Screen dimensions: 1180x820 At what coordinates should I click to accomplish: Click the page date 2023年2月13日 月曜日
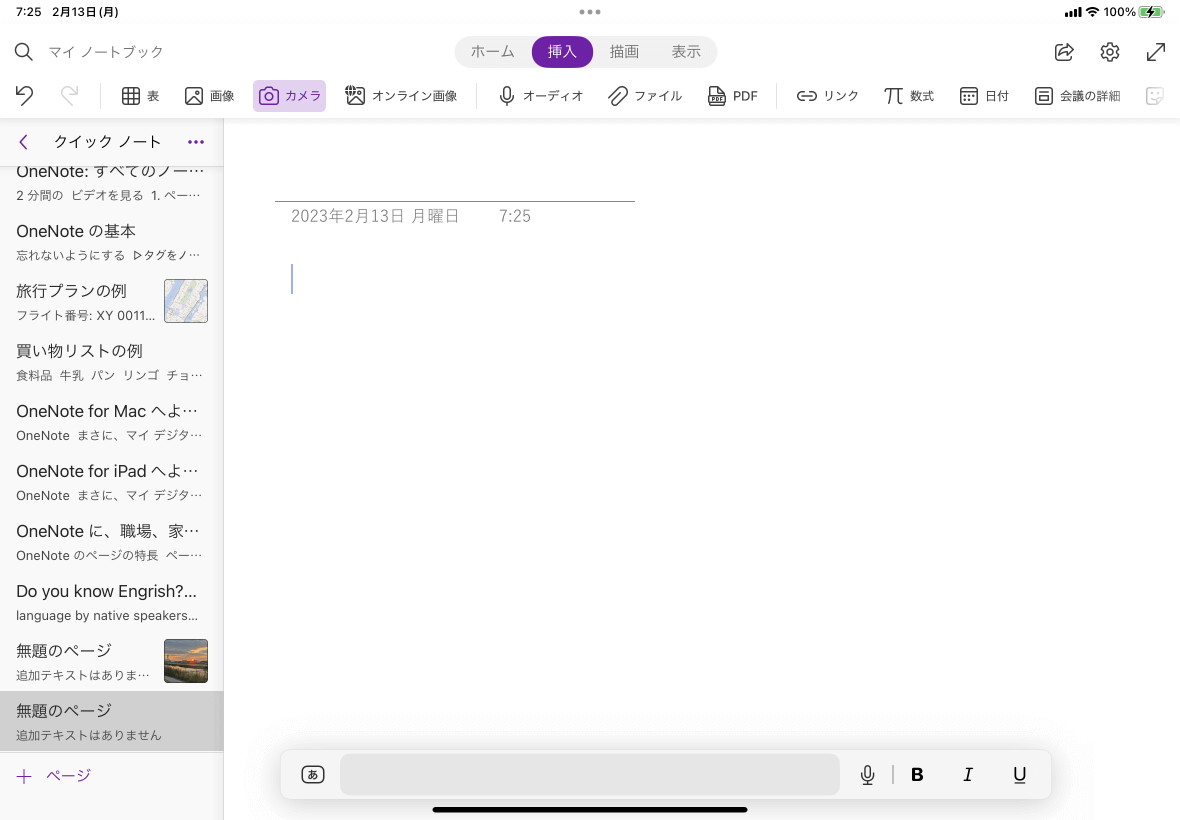click(x=375, y=217)
